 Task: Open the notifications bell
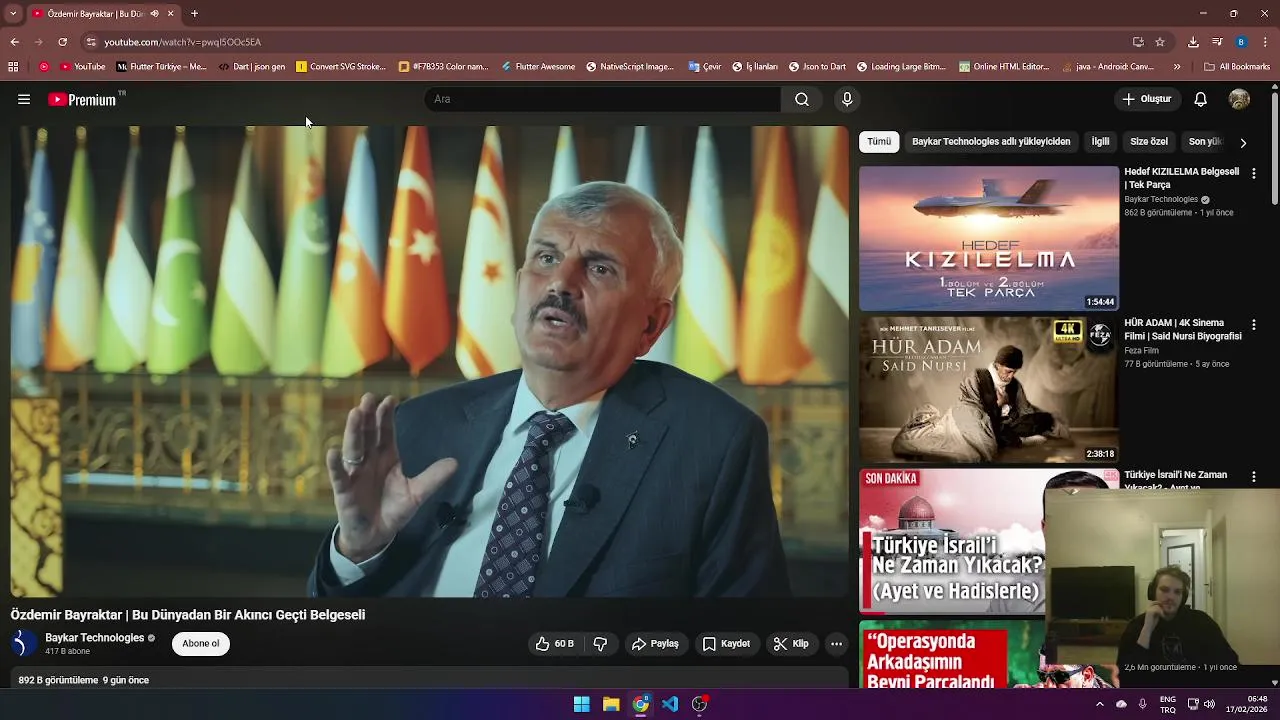tap(1201, 99)
